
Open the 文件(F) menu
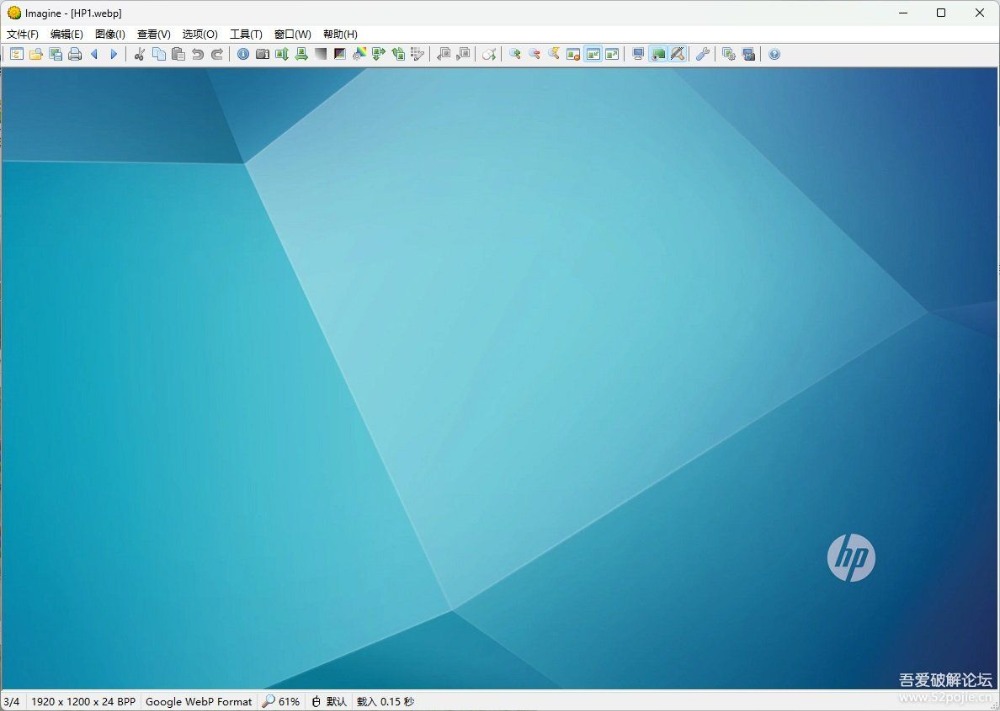pyautogui.click(x=23, y=34)
